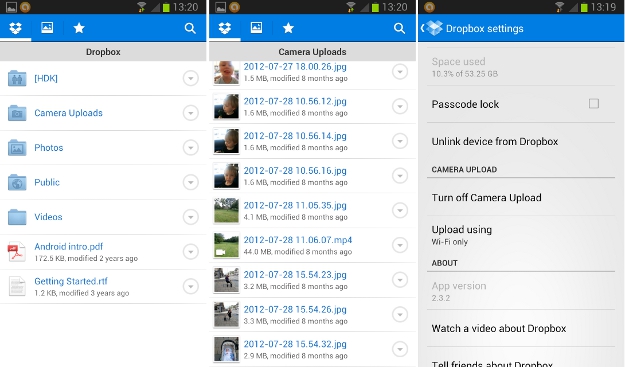The image size is (625, 367).
Task: Open thumbnail of 2012-07-28 11.05.35.jpg
Action: pyautogui.click(x=226, y=210)
